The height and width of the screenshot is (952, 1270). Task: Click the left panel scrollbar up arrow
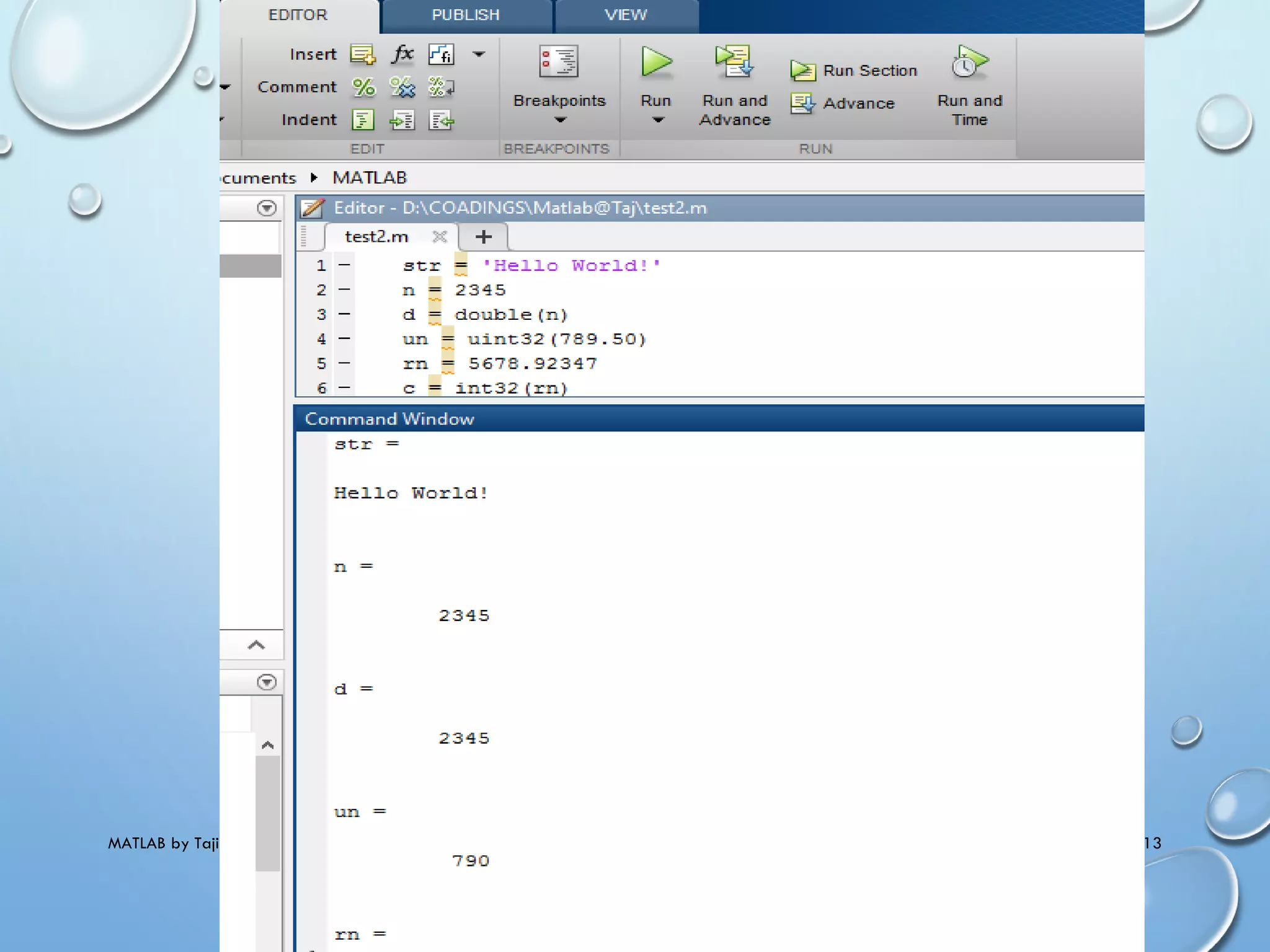pyautogui.click(x=268, y=746)
